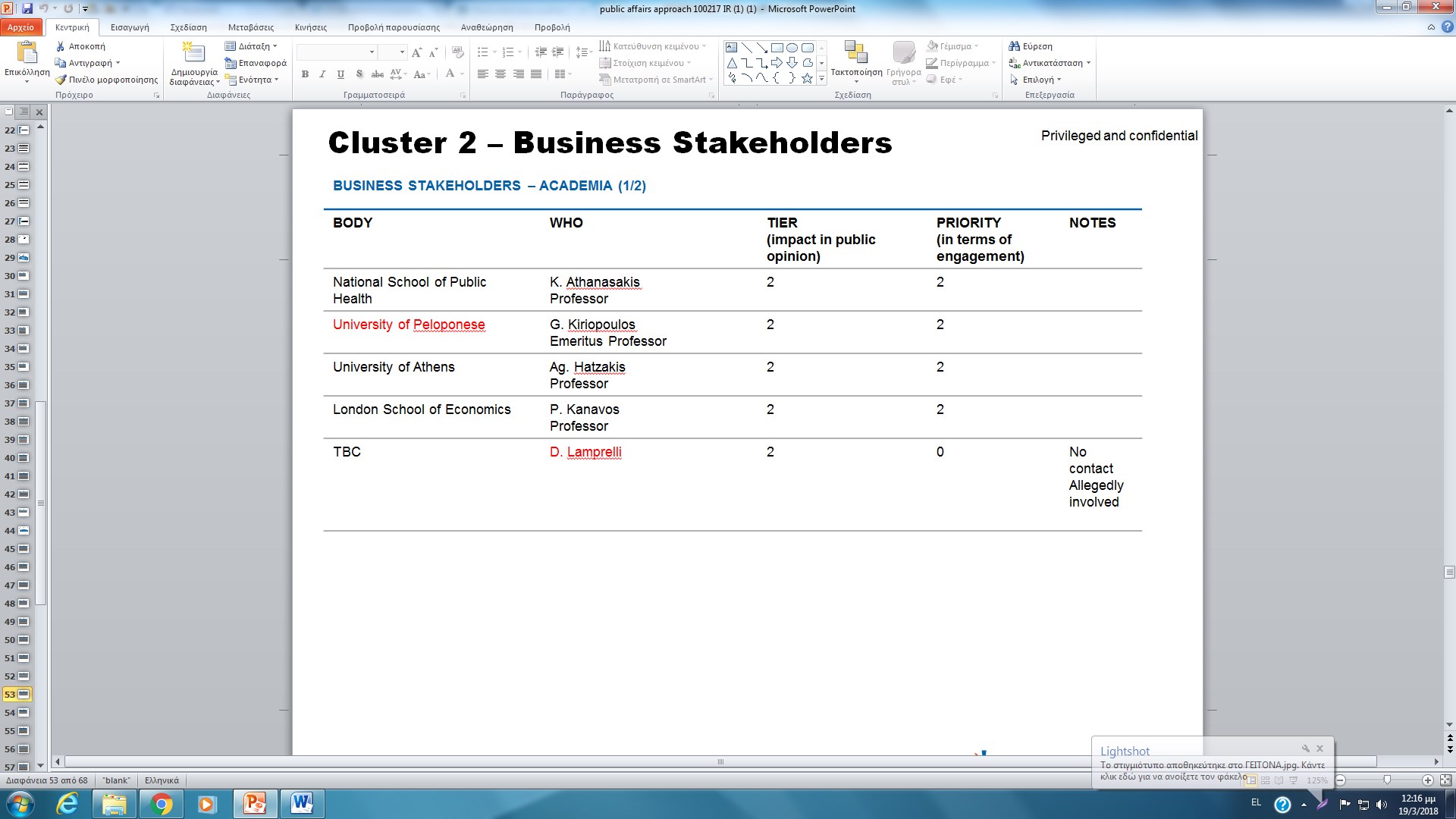Open the Αρχείο file tab

point(21,27)
